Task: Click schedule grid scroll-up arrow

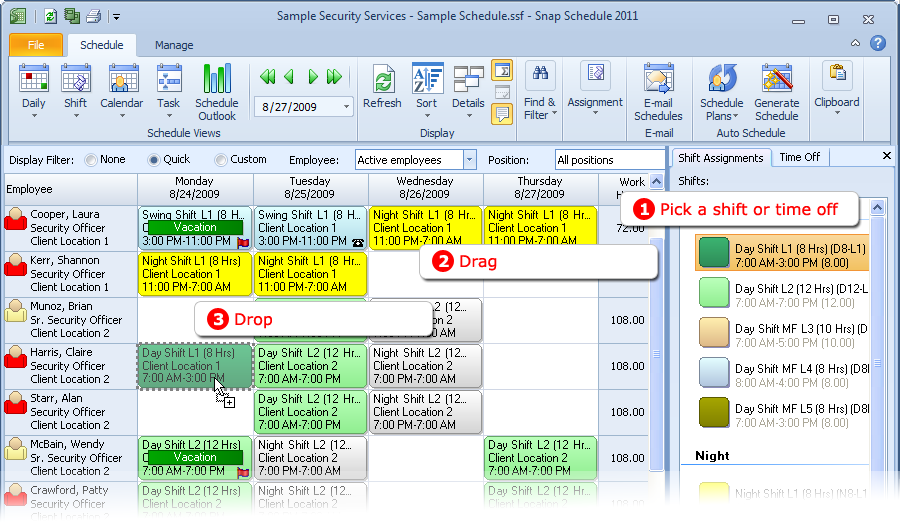Action: (657, 182)
